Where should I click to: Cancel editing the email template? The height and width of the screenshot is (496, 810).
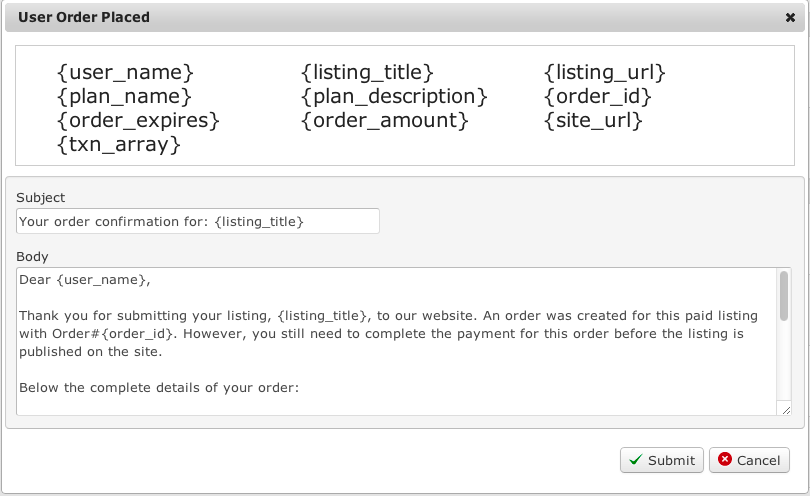point(749,460)
